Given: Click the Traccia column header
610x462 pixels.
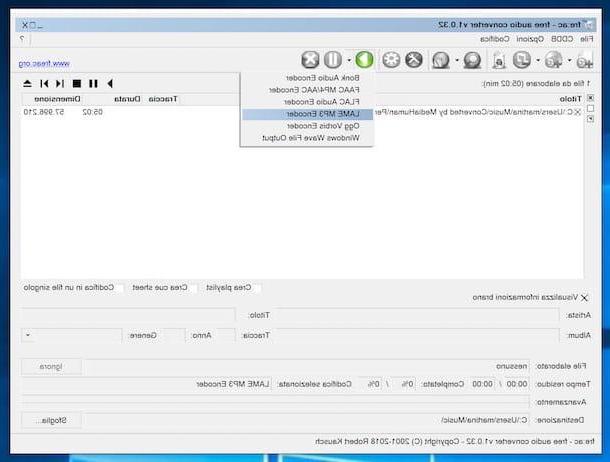Looking at the screenshot, I should click(163, 99).
